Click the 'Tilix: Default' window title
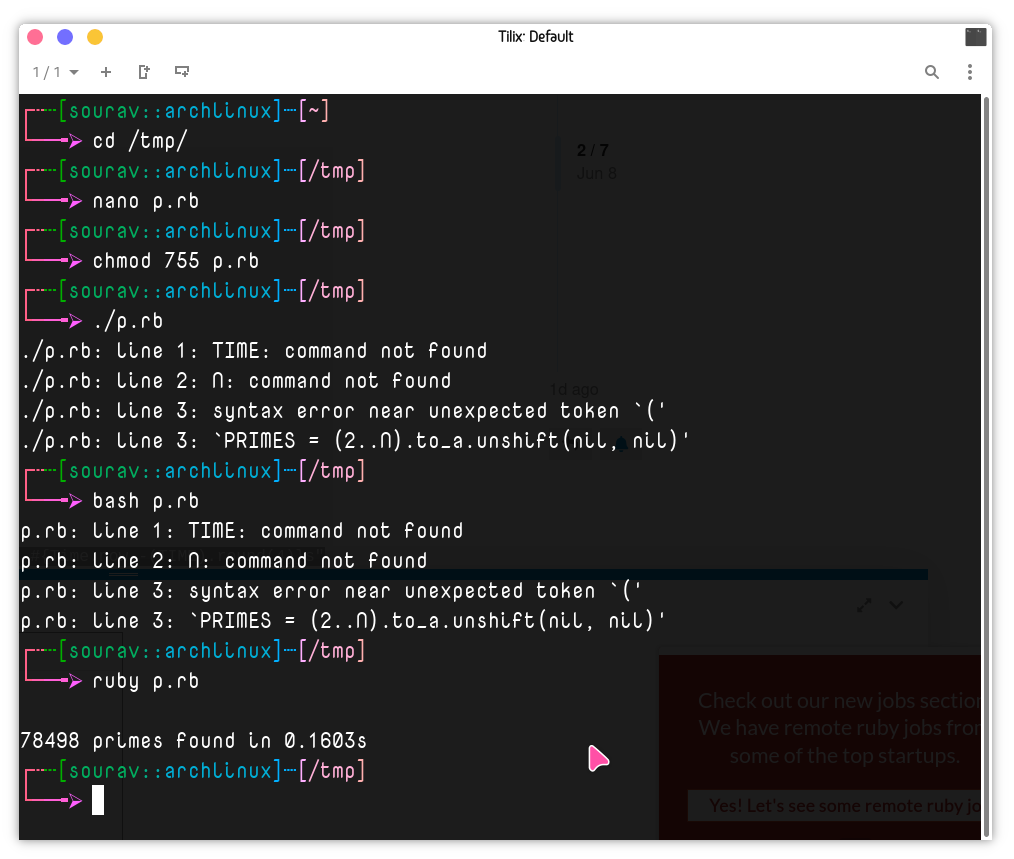1014x859 pixels. (536, 37)
